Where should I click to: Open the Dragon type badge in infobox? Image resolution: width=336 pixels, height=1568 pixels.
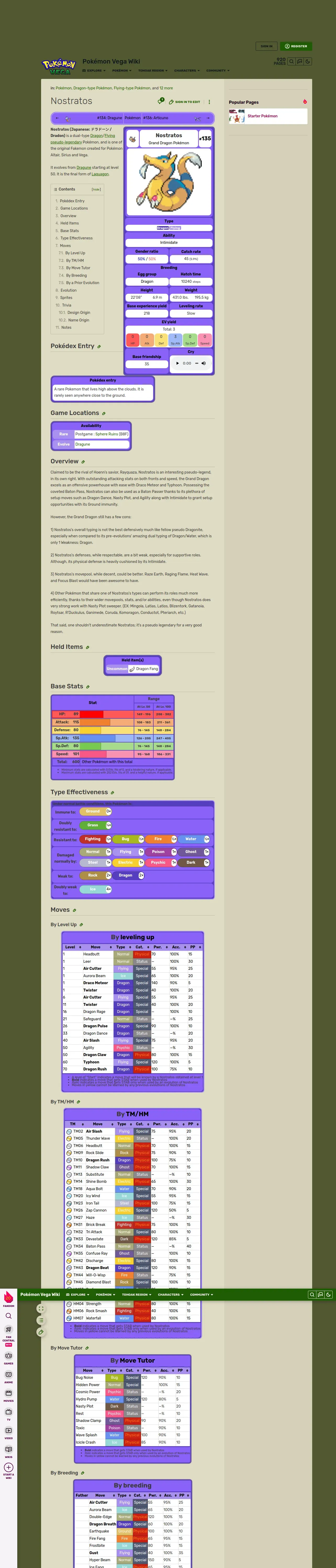(163, 228)
